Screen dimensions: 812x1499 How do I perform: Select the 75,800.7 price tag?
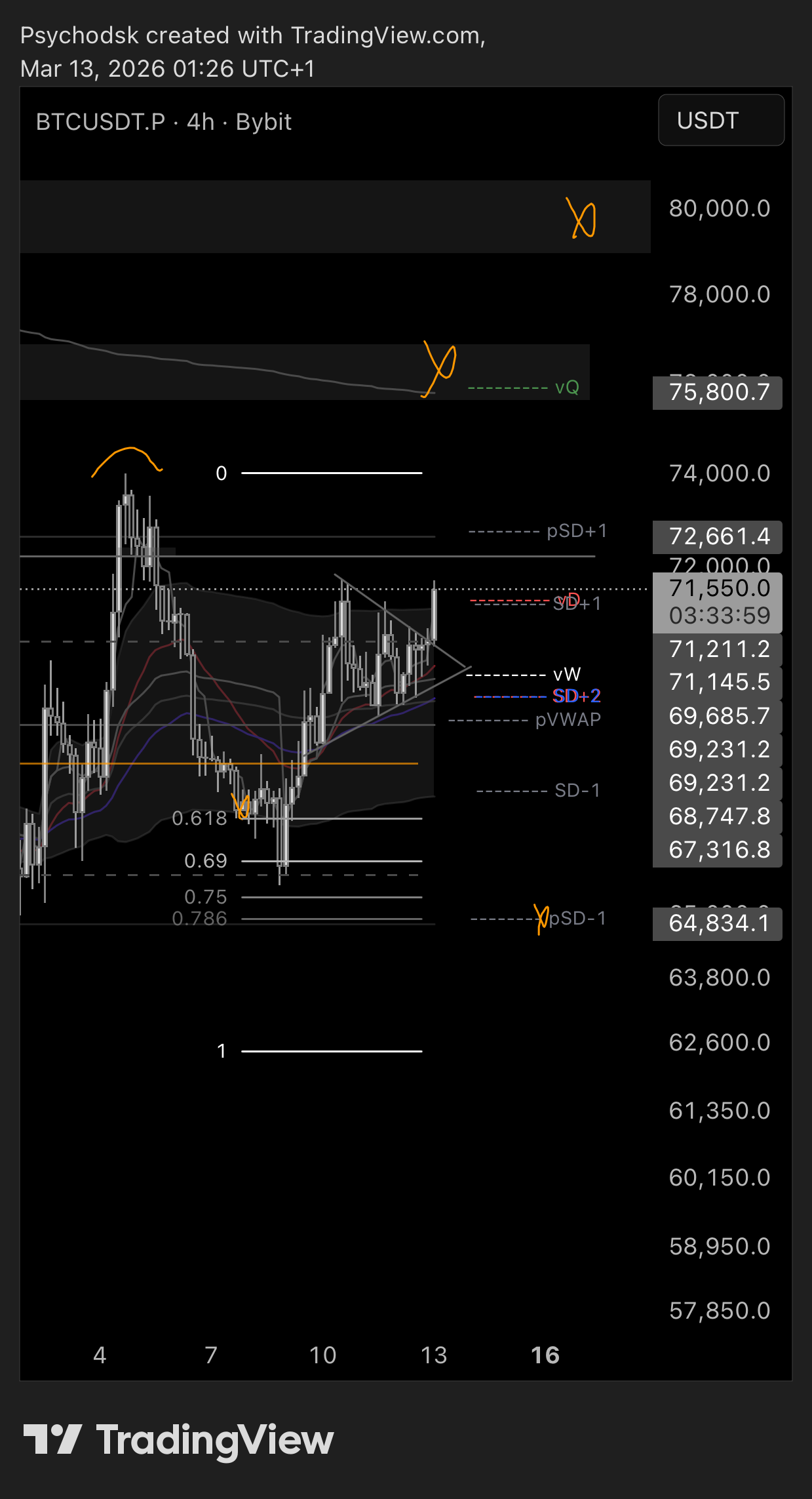coord(718,392)
